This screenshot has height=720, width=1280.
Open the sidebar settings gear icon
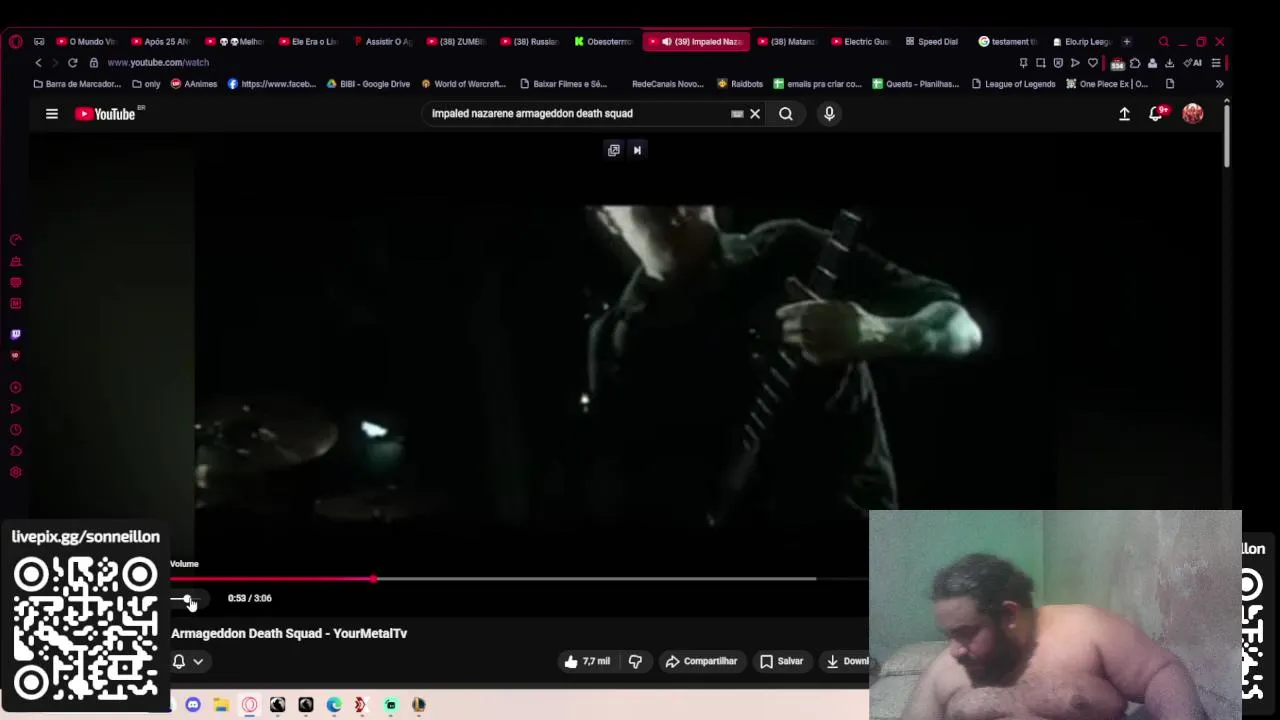[15, 473]
